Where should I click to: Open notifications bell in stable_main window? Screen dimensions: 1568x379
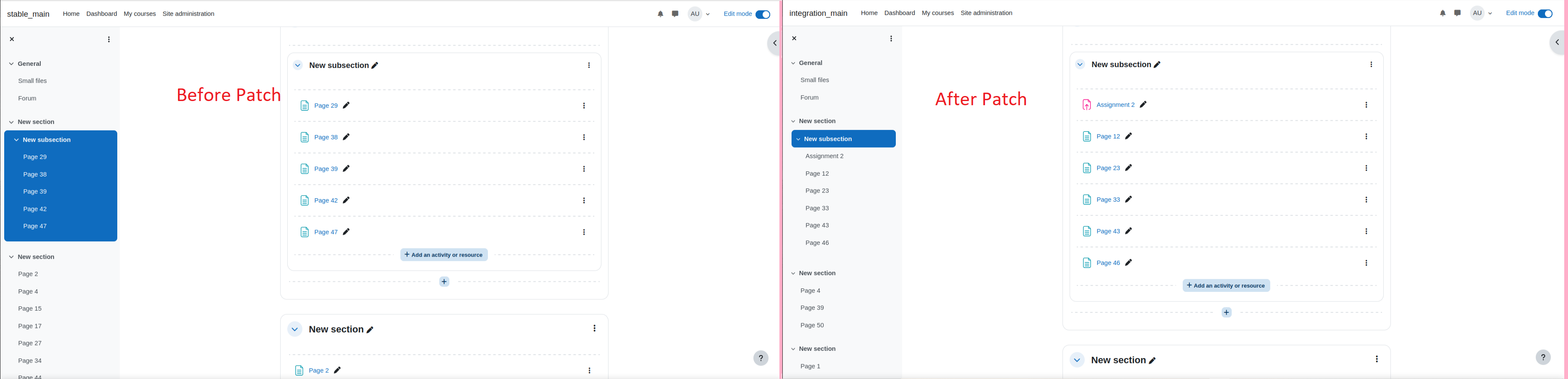coord(660,14)
